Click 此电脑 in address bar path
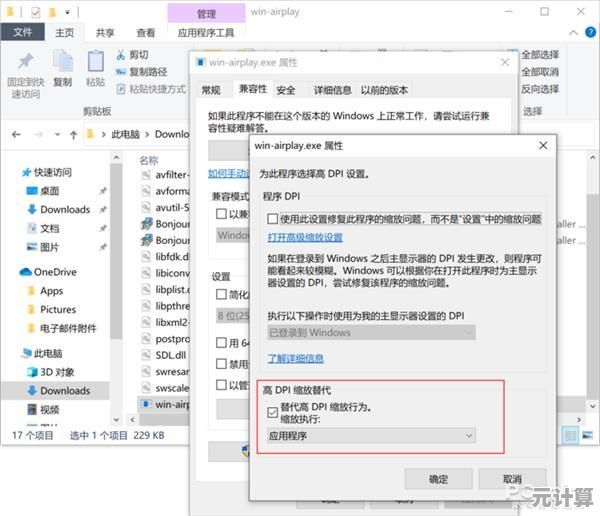This screenshot has width=600, height=516. point(126,134)
